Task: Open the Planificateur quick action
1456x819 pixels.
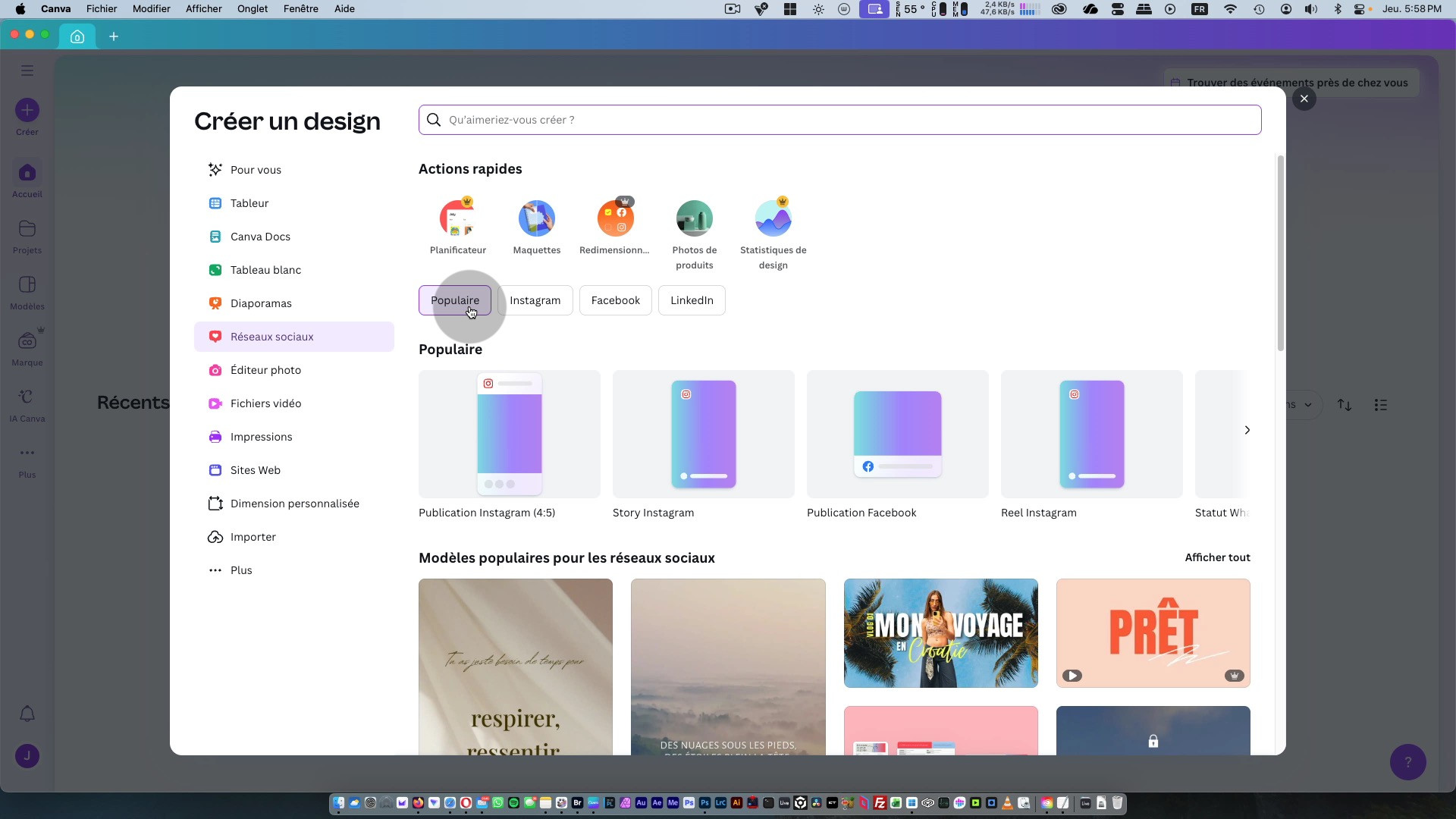Action: point(457,219)
